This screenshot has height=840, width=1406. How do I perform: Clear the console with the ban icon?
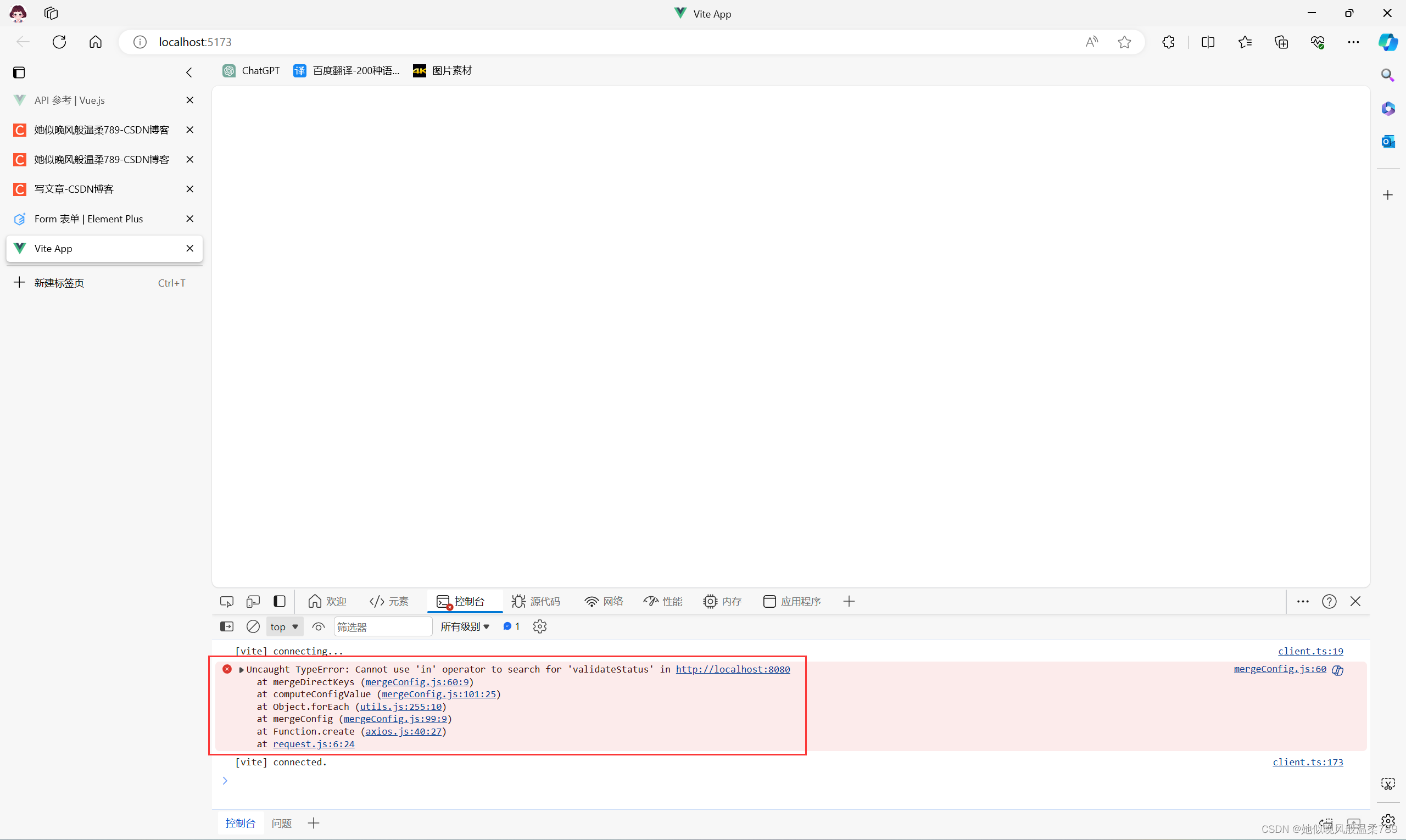point(253,626)
